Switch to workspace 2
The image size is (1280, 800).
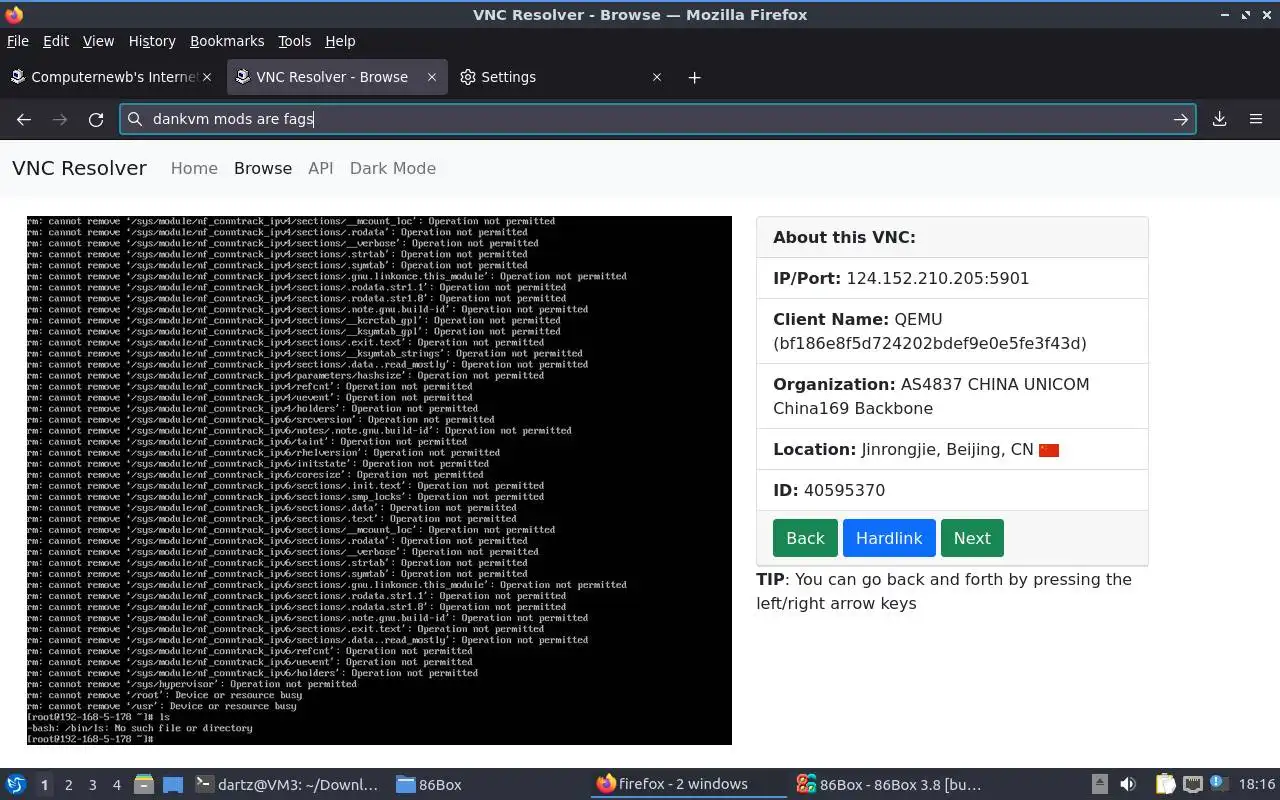pyautogui.click(x=69, y=785)
